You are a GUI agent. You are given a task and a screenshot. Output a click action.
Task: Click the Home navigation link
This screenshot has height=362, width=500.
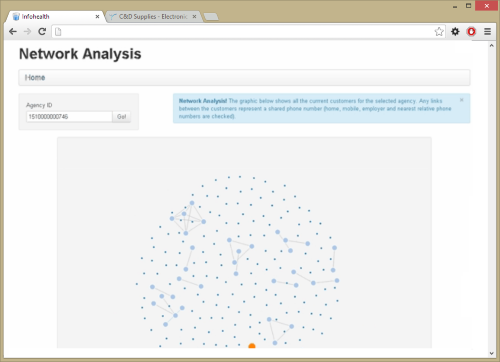coord(35,77)
